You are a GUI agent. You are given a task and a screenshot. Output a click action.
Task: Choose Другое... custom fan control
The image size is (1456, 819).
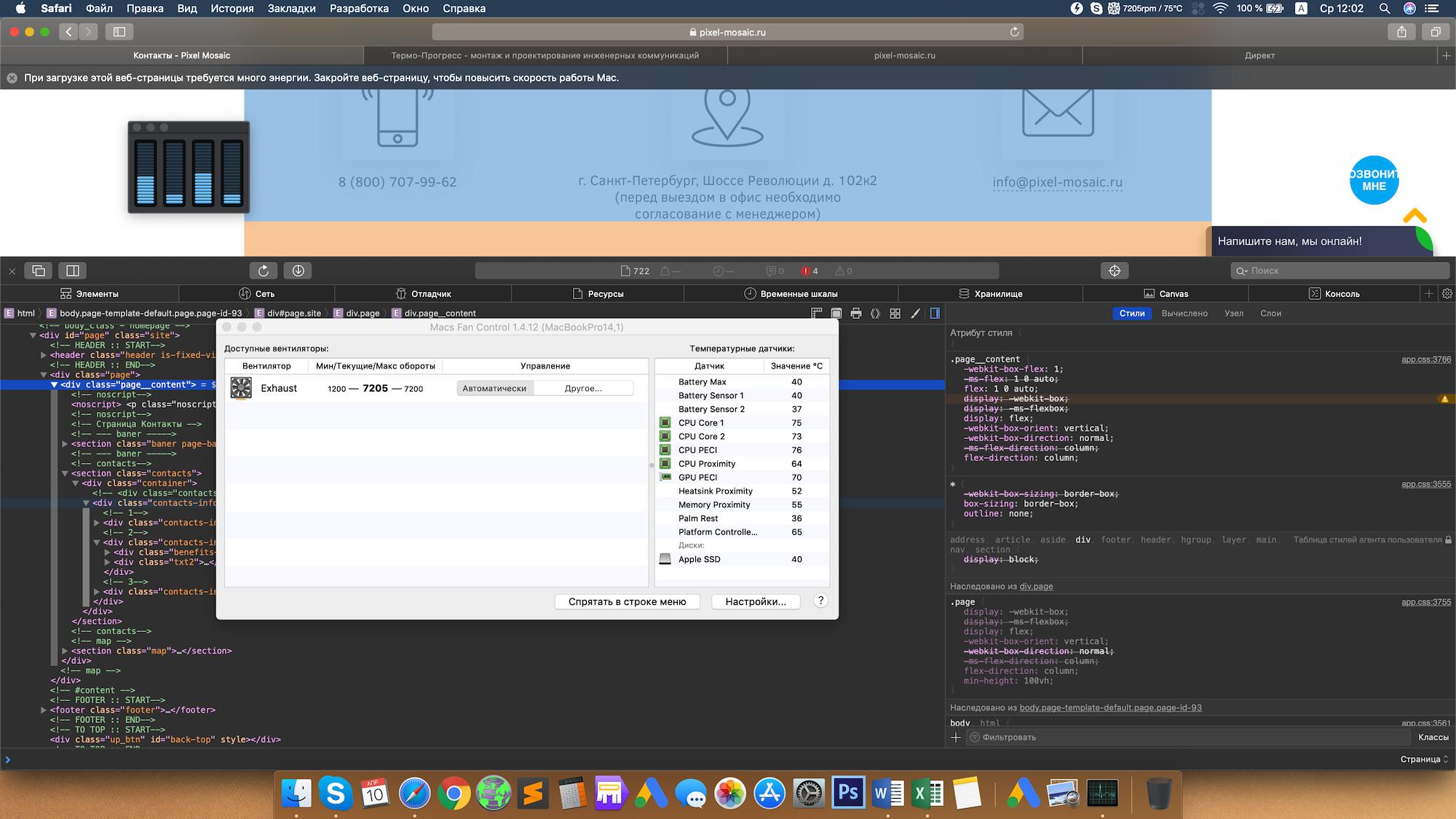583,388
